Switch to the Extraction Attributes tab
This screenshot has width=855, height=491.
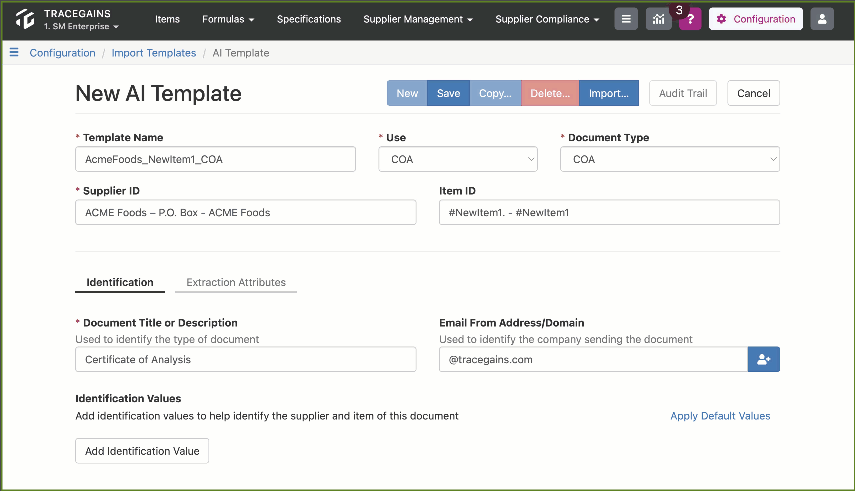point(236,282)
